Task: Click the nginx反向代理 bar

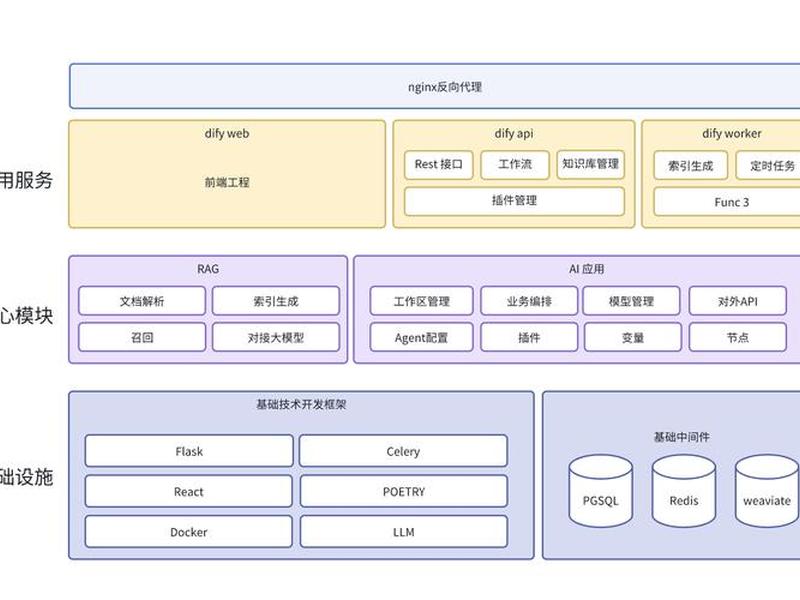Action: click(x=435, y=86)
